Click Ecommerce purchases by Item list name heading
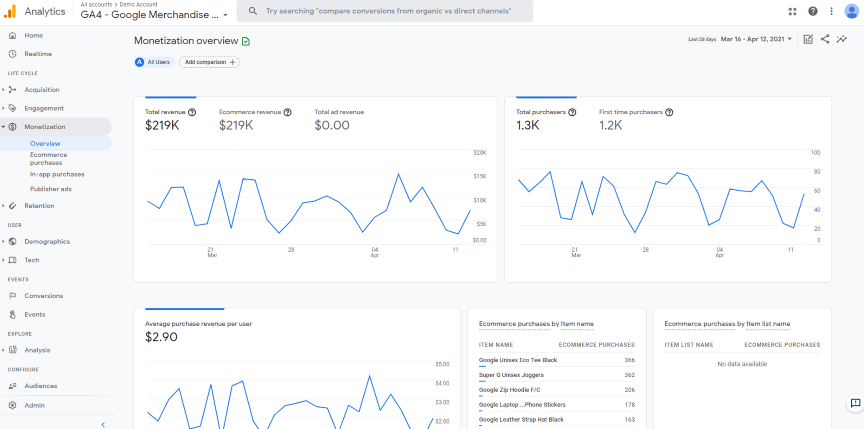864x429 pixels. (727, 324)
